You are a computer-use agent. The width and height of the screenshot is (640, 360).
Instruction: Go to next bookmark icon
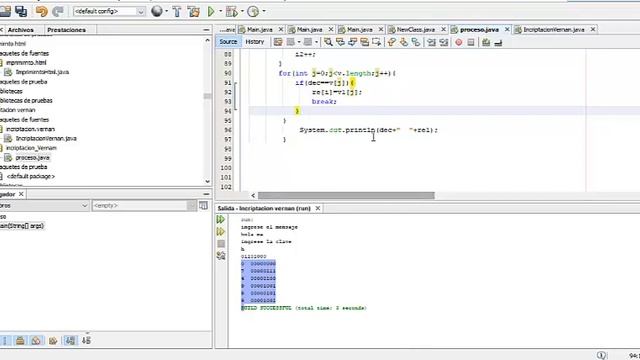tap(404, 42)
